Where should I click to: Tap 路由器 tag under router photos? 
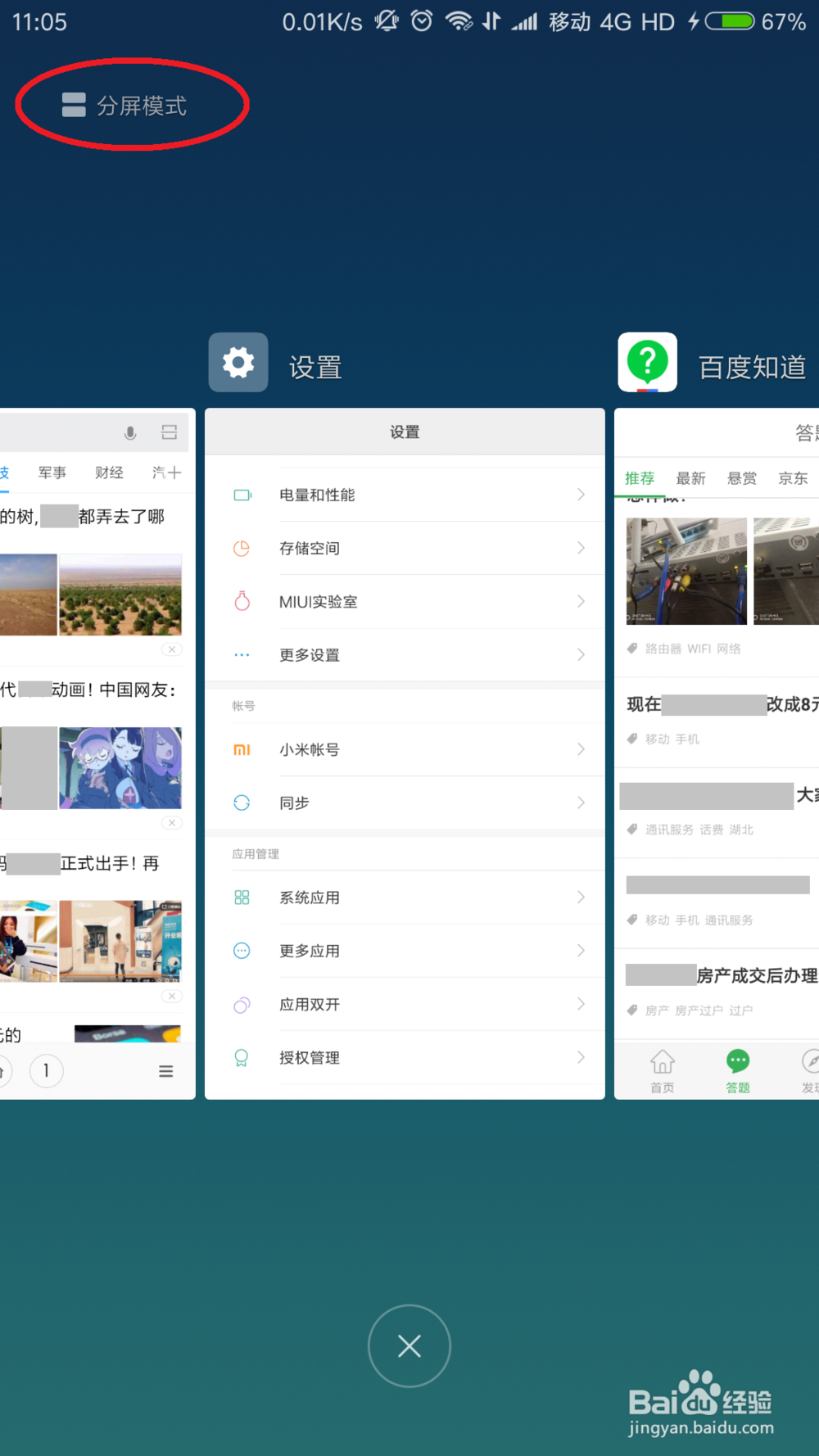663,649
